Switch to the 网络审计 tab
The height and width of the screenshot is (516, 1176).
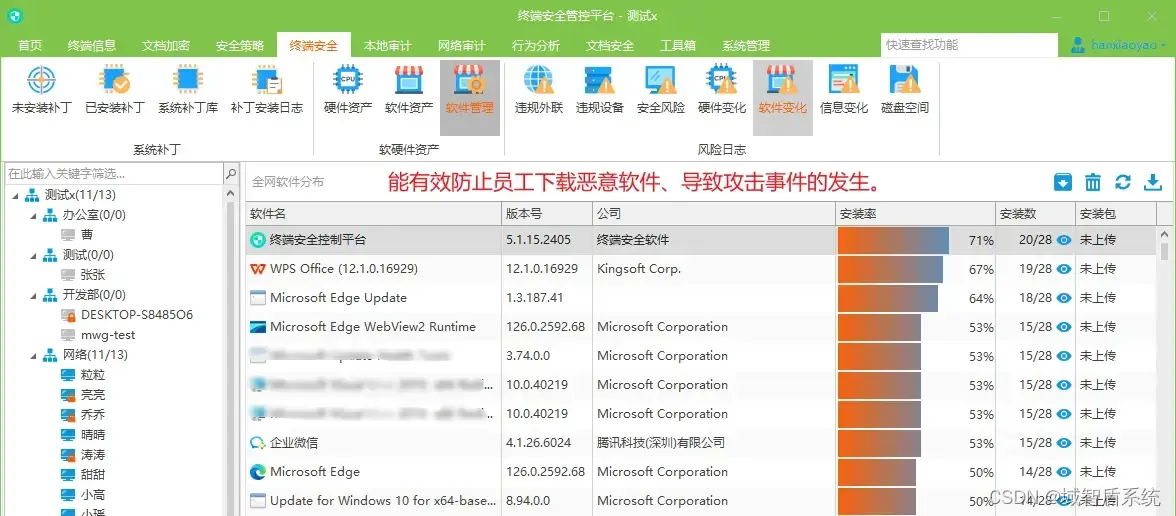[461, 46]
